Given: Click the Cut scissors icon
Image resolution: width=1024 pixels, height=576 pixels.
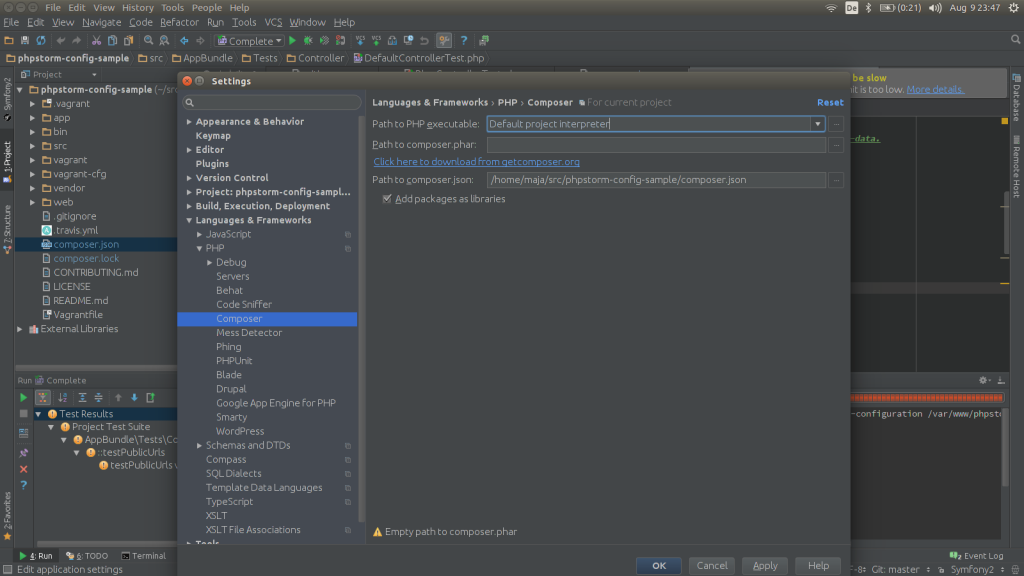Looking at the screenshot, I should click(x=96, y=40).
